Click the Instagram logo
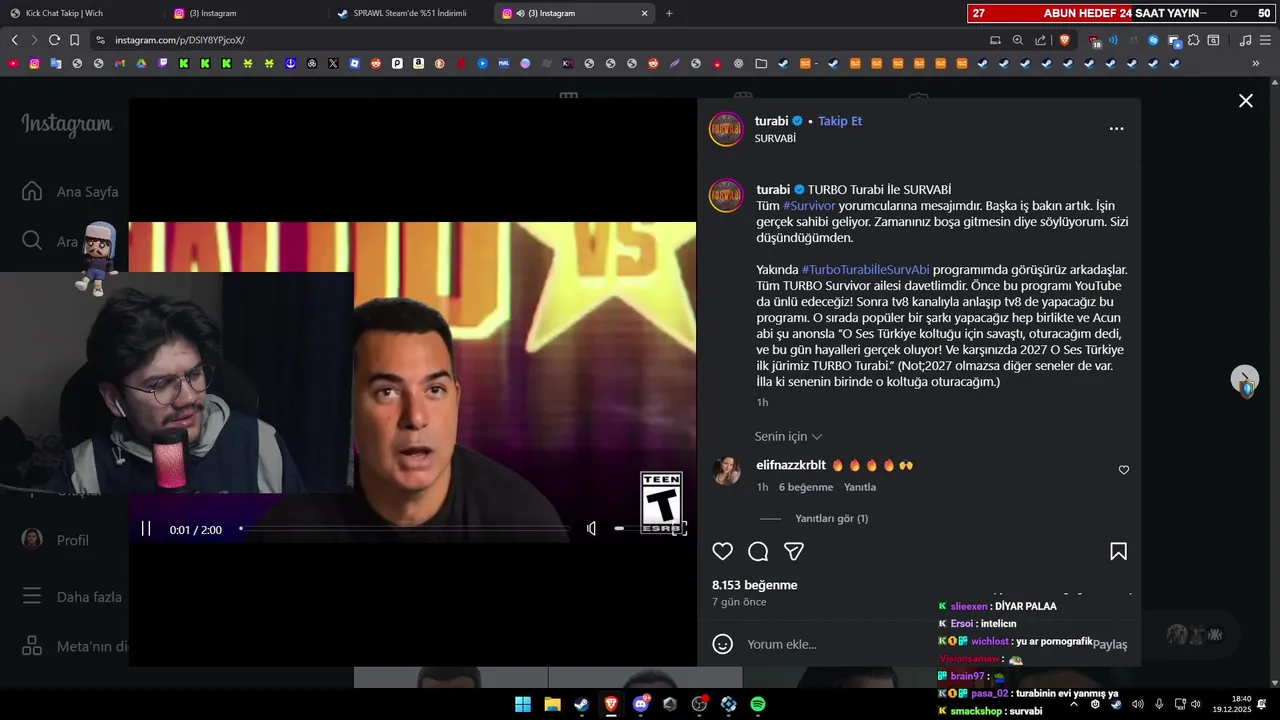Screen dimensions: 1280x720 67,125
